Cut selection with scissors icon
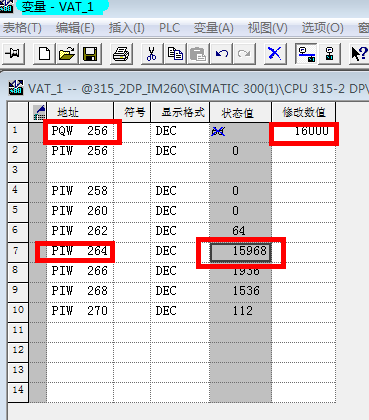Image resolution: width=369 pixels, height=420 pixels. pyautogui.click(x=152, y=54)
